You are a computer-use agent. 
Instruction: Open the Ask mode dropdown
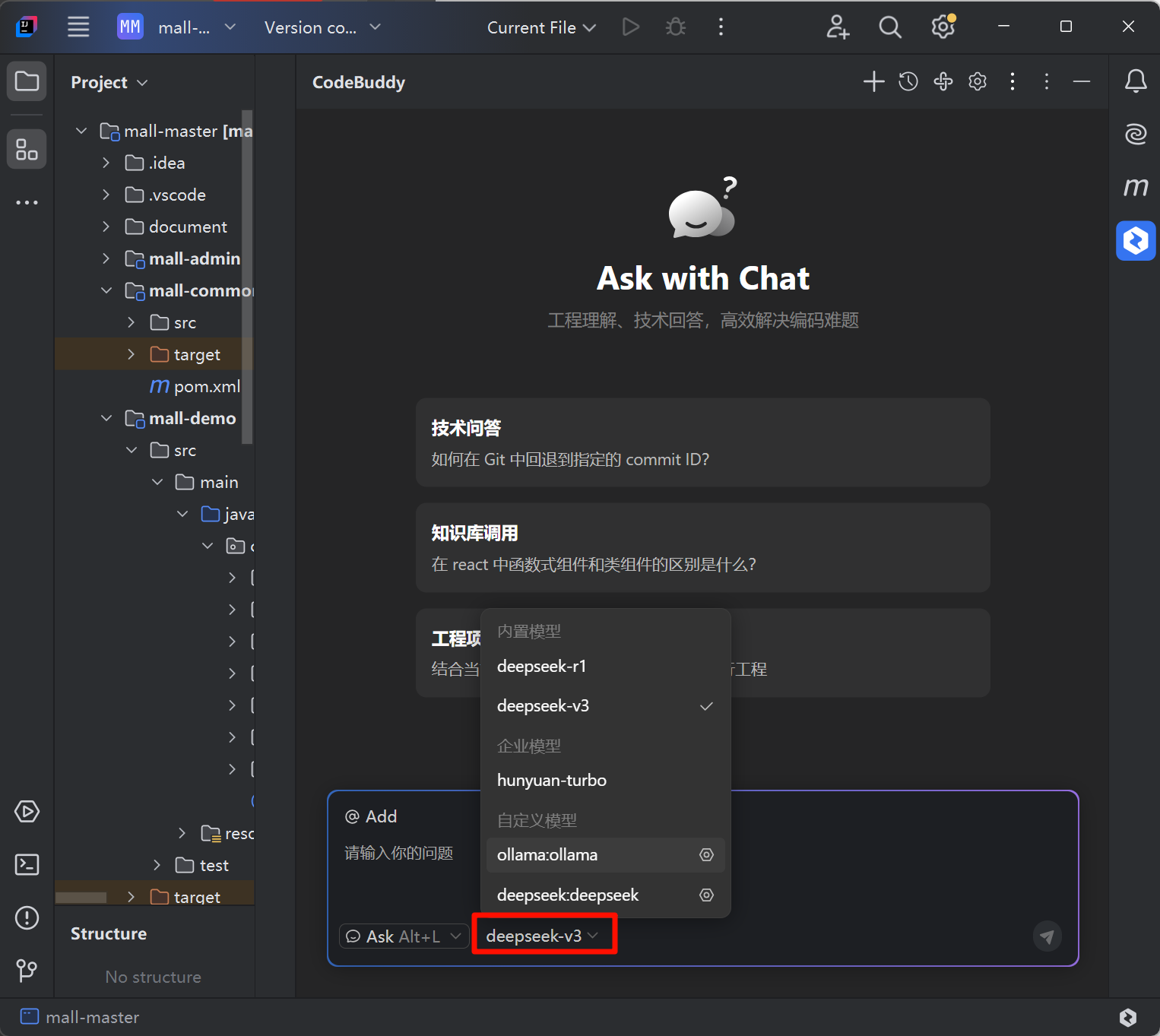404,936
